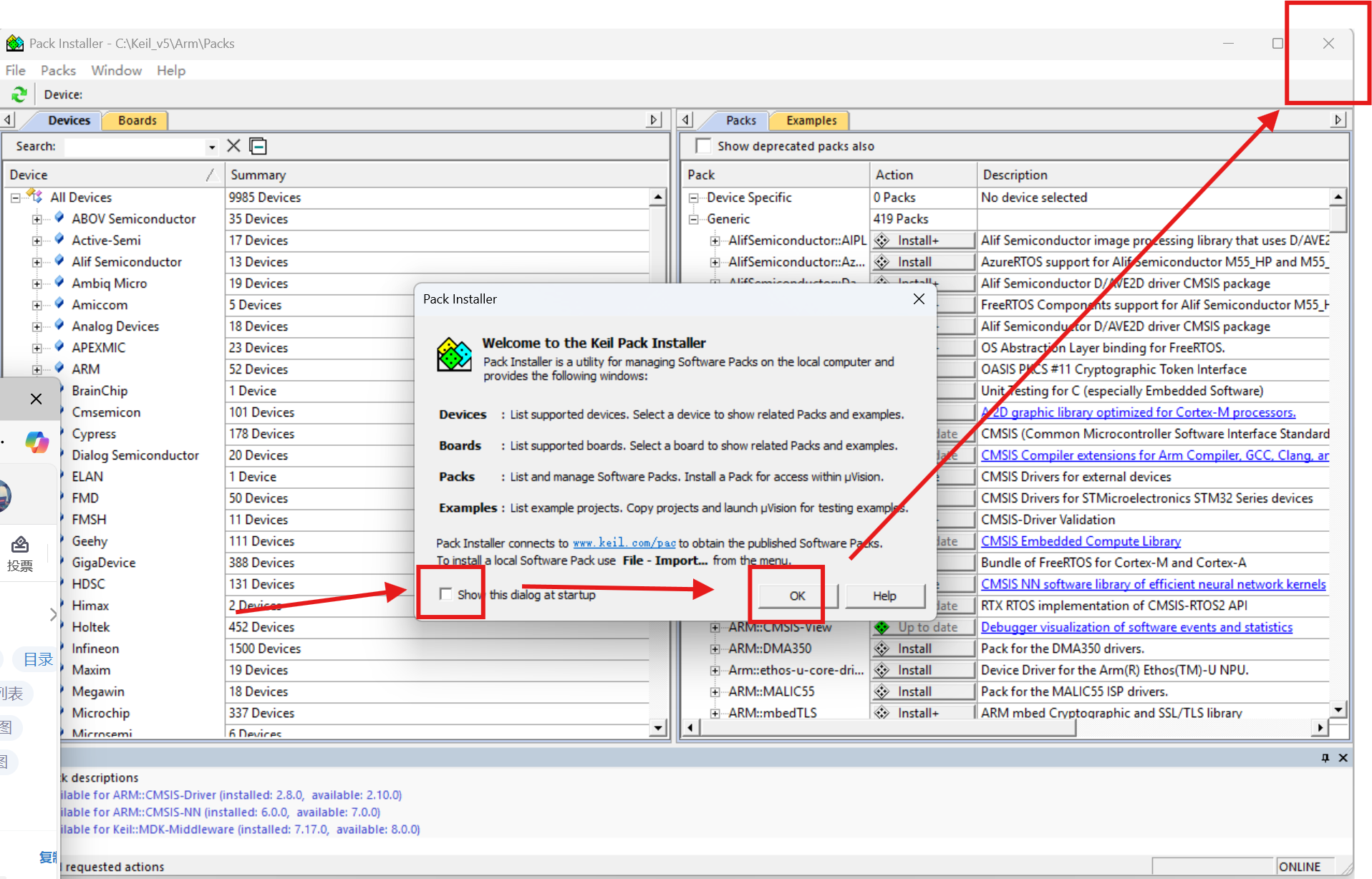The height and width of the screenshot is (879, 1372).
Task: Expand the Analog Devices node
Action: coord(37,326)
